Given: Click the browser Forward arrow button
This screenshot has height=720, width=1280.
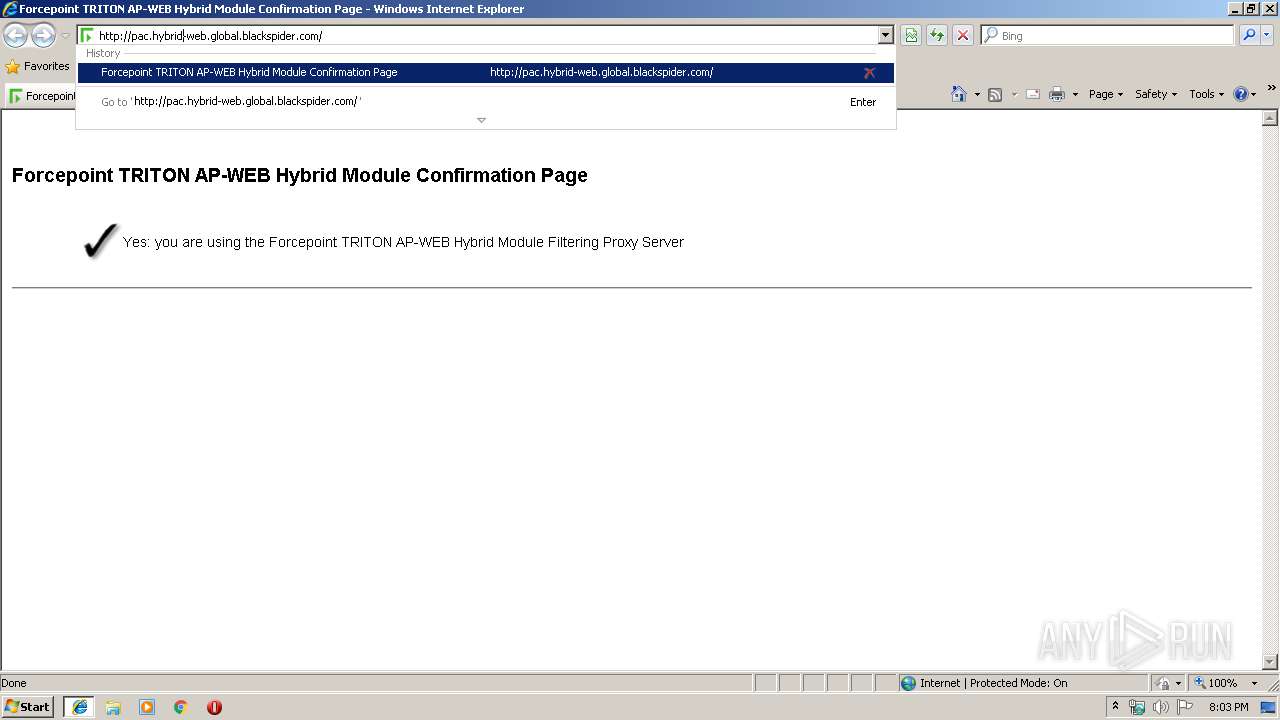Looking at the screenshot, I should click(x=43, y=36).
